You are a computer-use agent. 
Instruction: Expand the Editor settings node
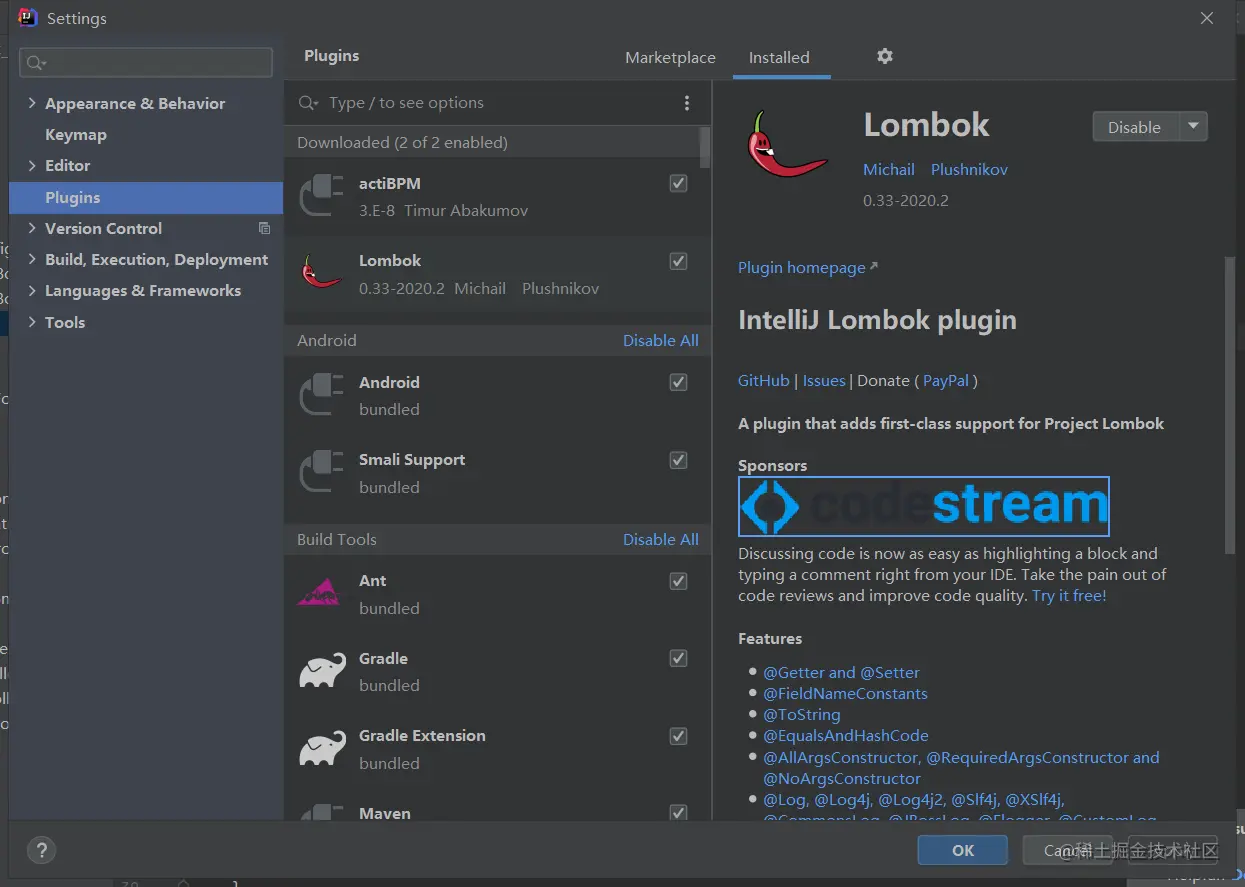32,165
